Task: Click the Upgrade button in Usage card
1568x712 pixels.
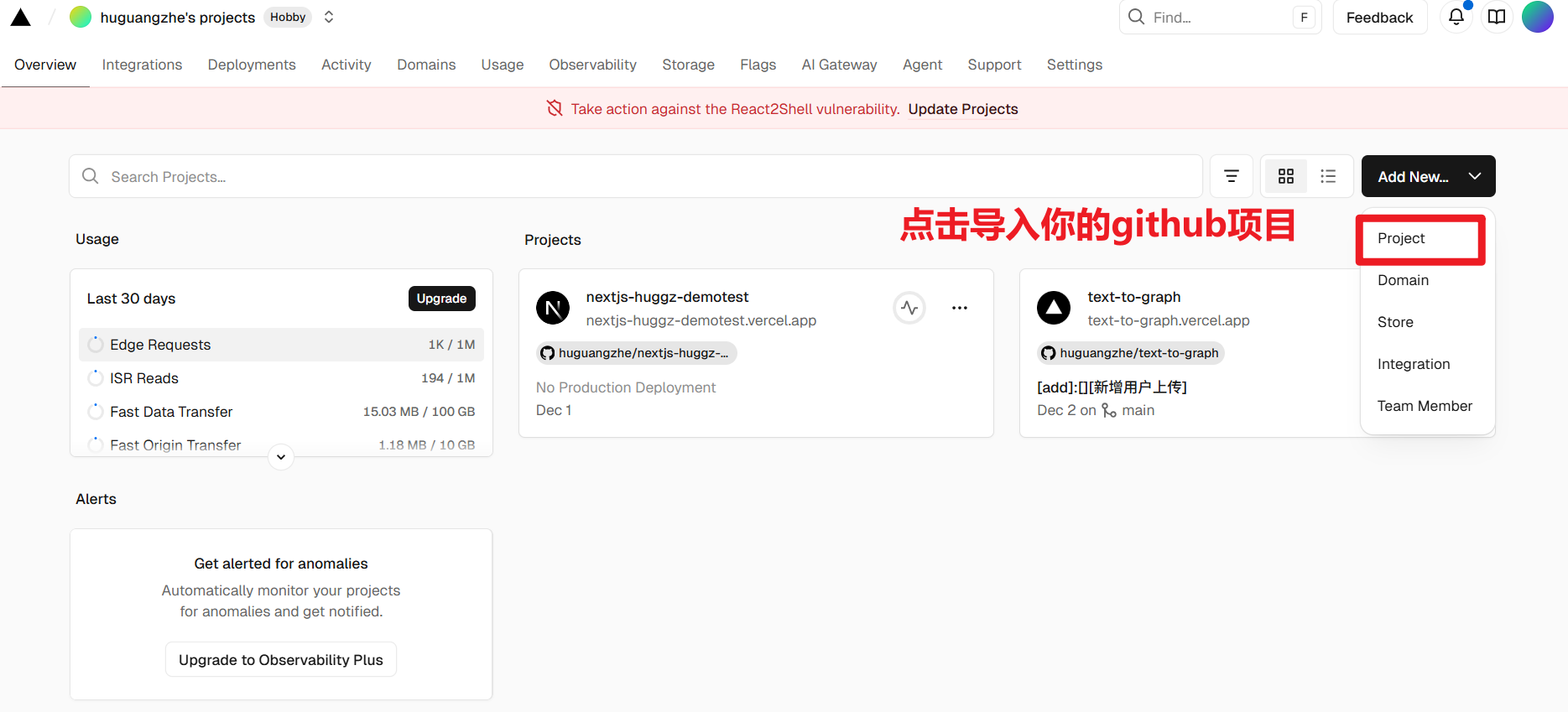Action: click(442, 299)
